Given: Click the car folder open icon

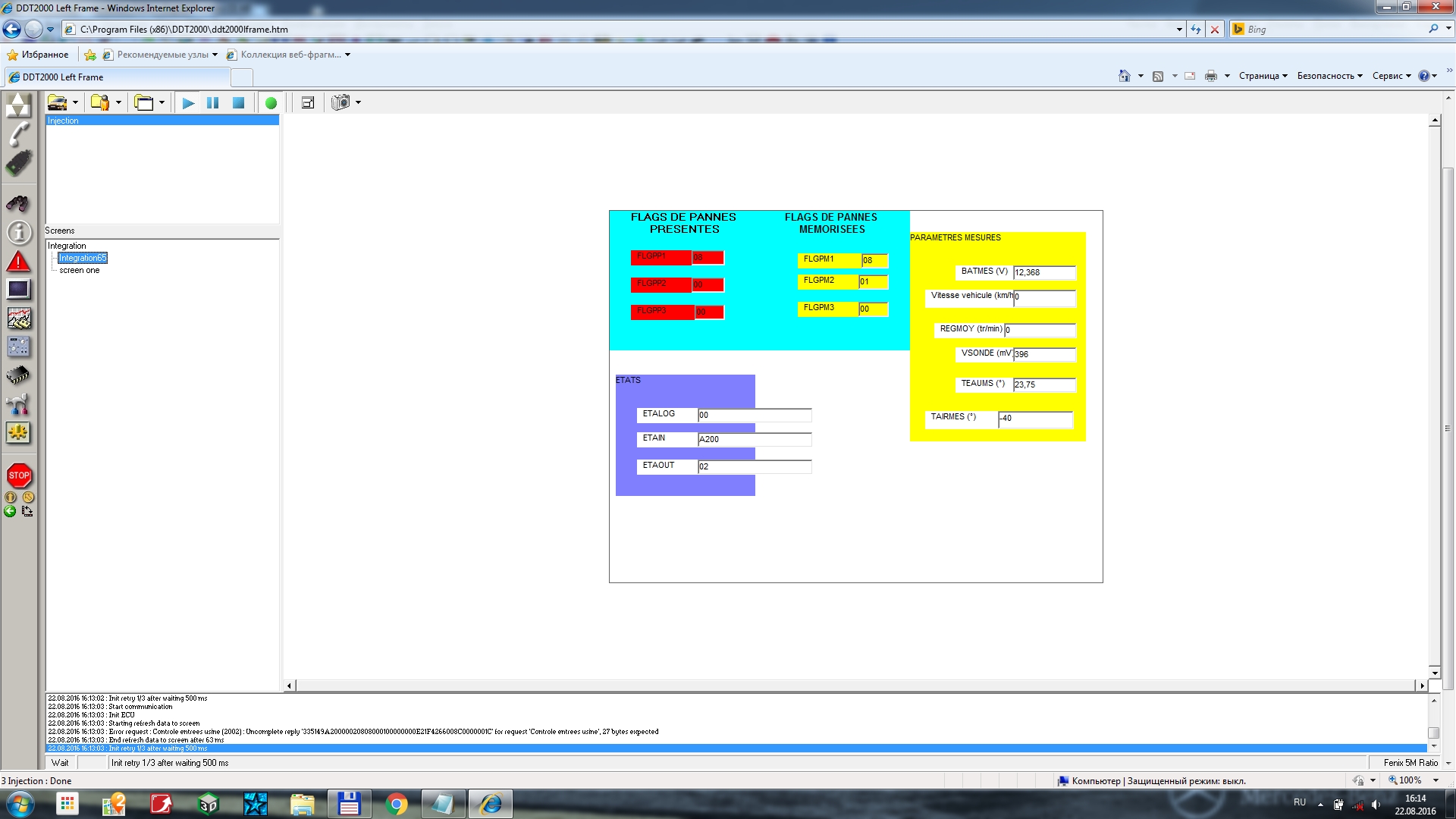Looking at the screenshot, I should click(57, 102).
